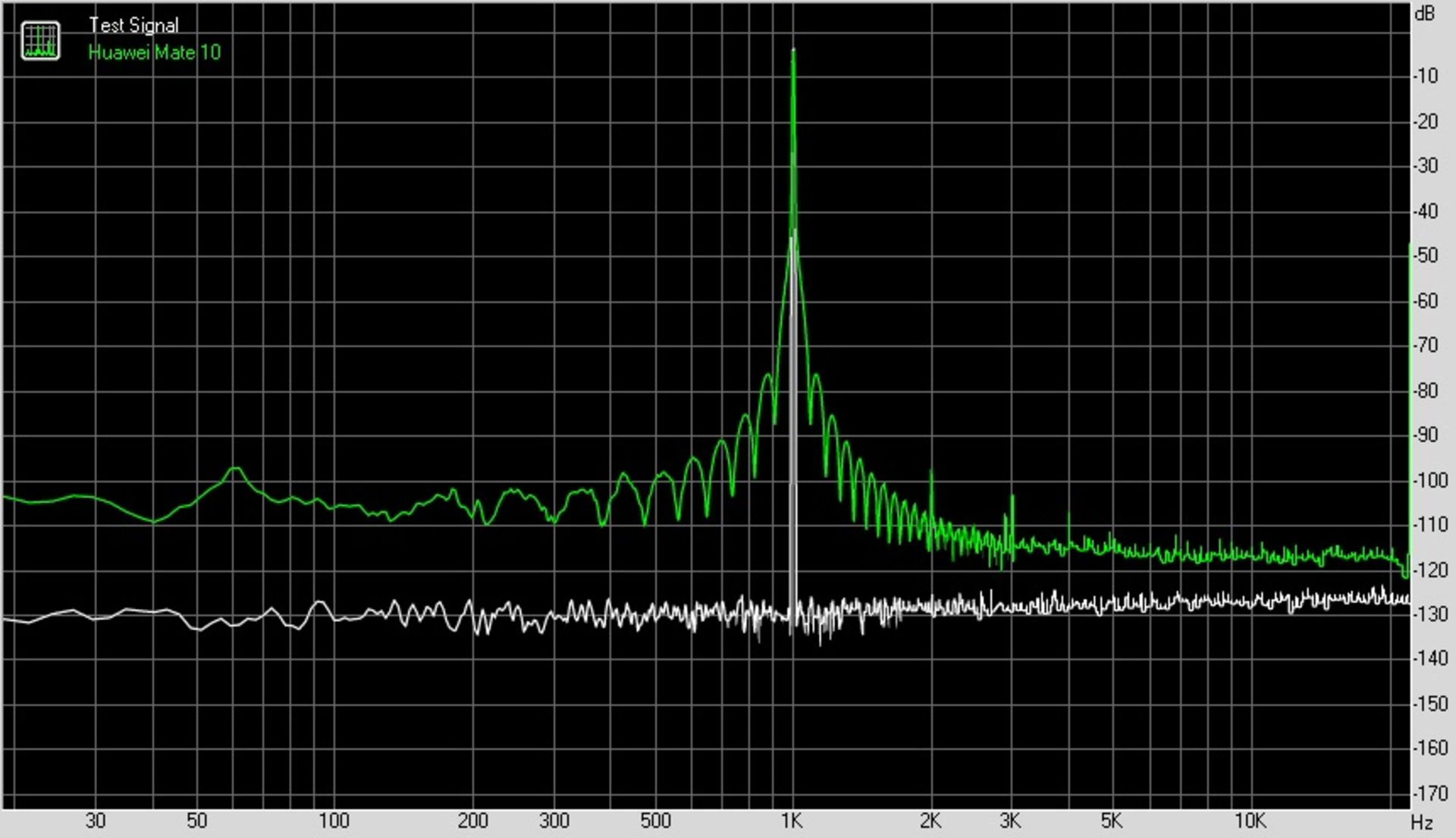The height and width of the screenshot is (838, 1456).
Task: Select the green Huawei Mate 10 legend
Action: tap(154, 52)
